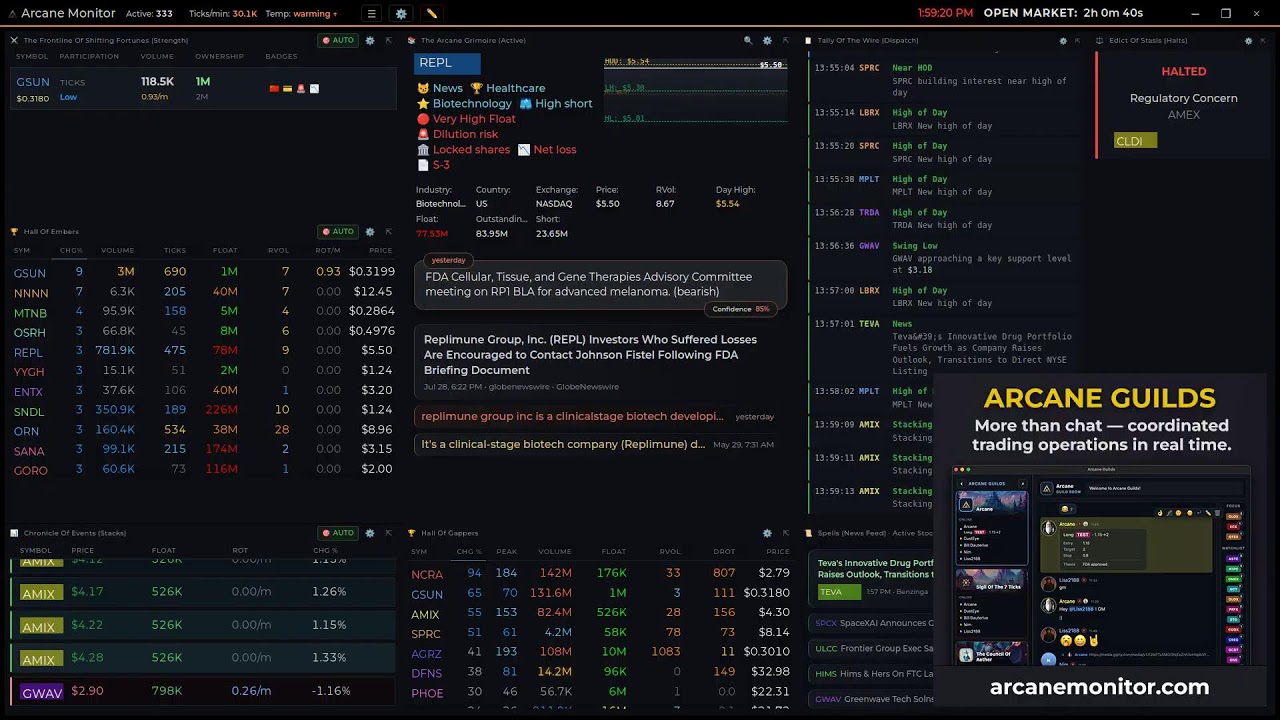Open Edict Of Stasis settings gear
Viewport: 1280px width, 720px height.
pos(1248,40)
